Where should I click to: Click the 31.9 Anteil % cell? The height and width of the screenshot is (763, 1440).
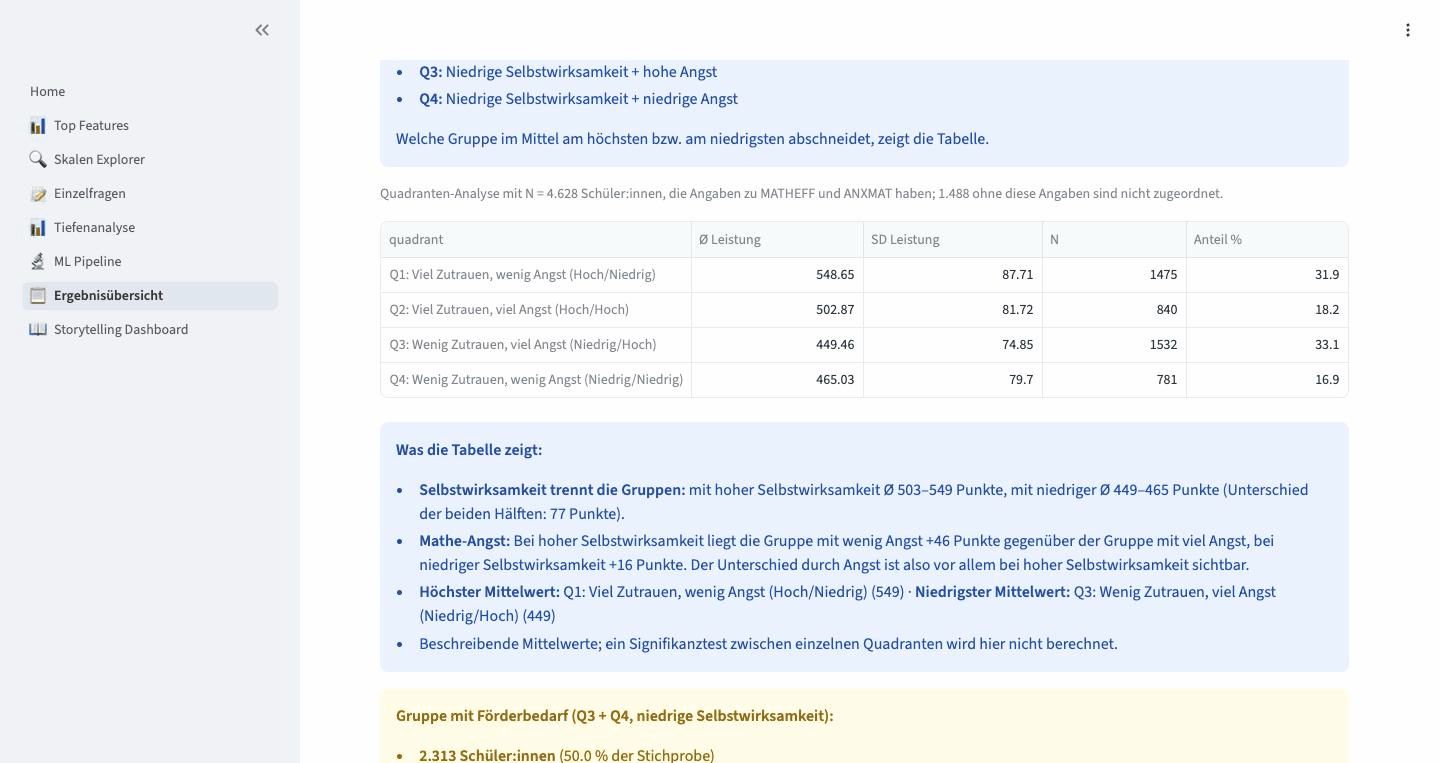pos(1267,275)
